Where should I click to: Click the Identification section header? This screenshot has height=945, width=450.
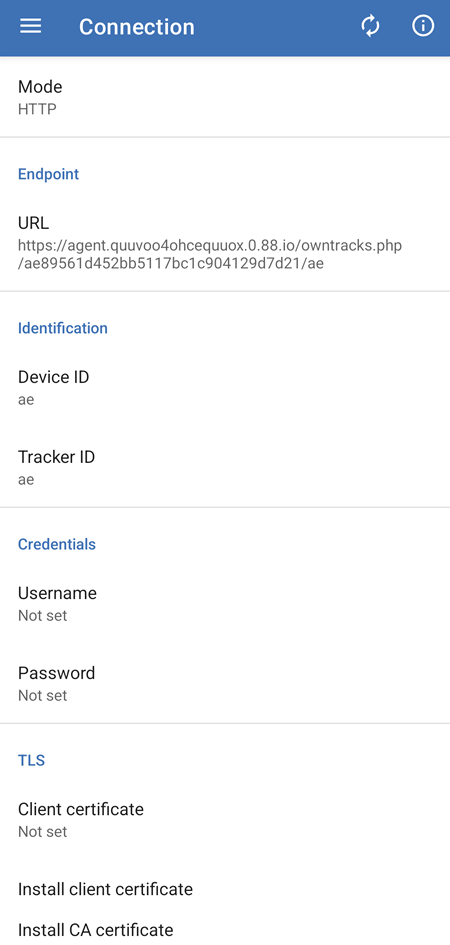(x=63, y=328)
